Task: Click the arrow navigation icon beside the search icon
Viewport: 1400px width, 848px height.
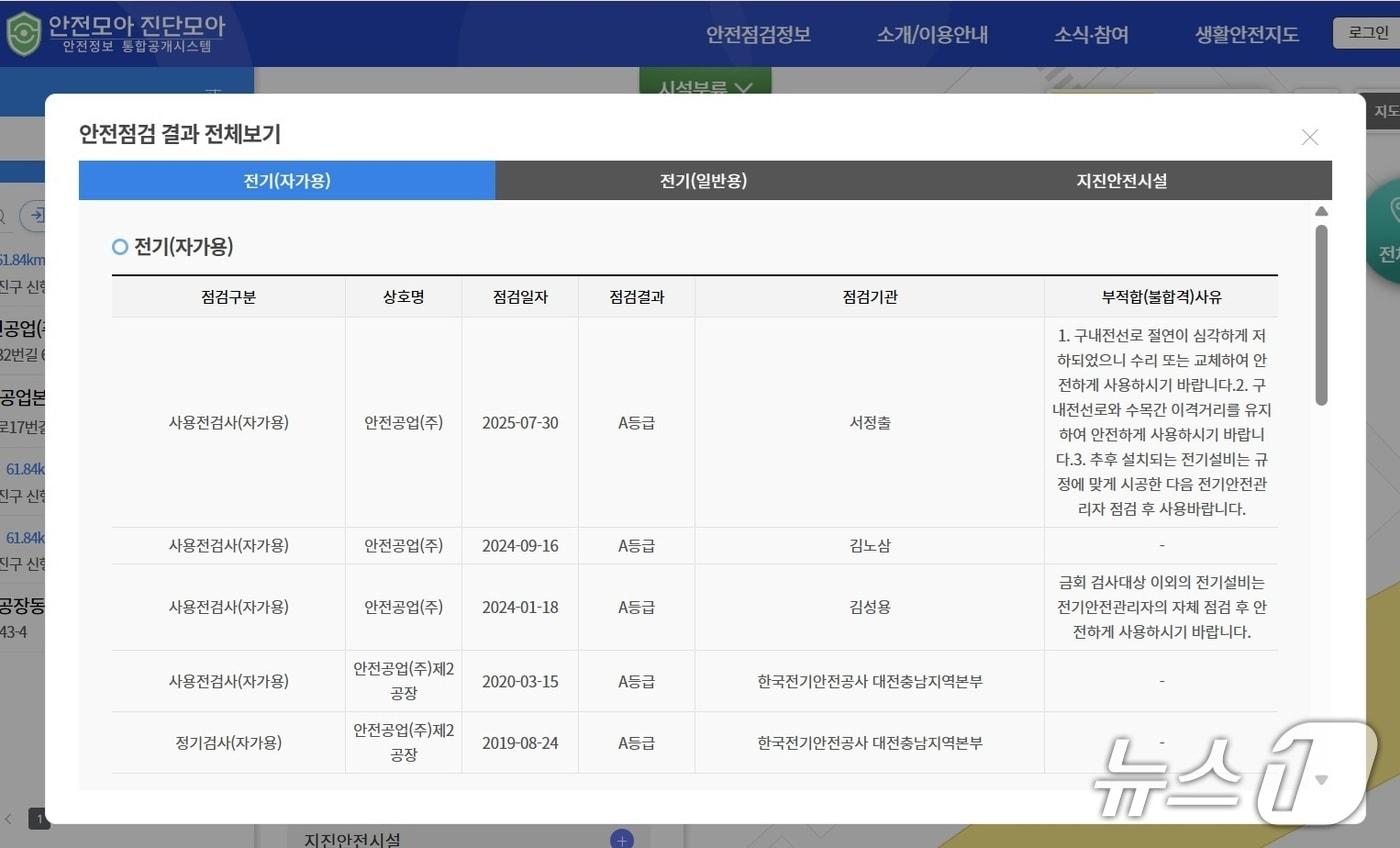Action: click(x=37, y=215)
